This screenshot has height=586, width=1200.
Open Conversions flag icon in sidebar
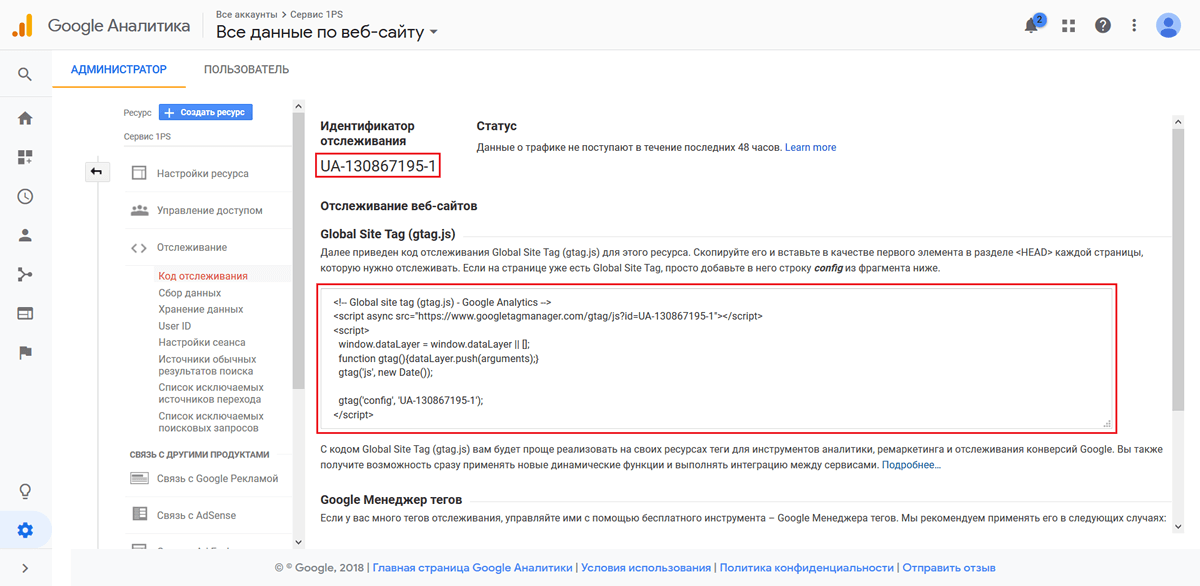25,353
